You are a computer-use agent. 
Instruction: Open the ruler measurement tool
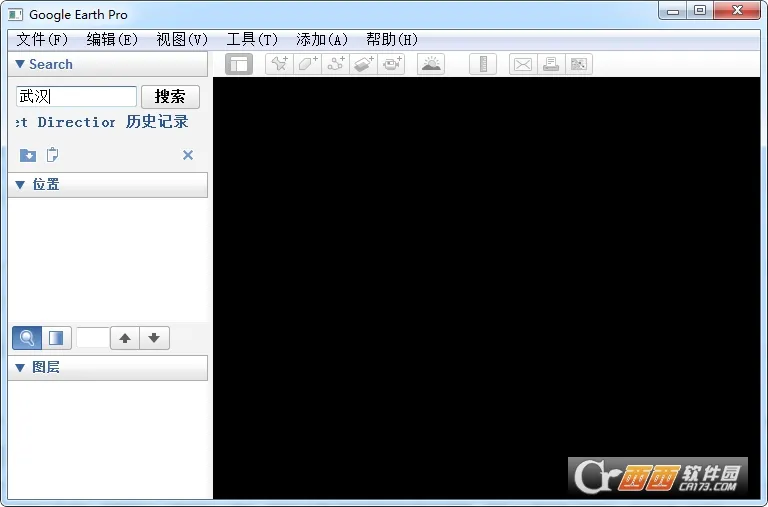coord(483,64)
